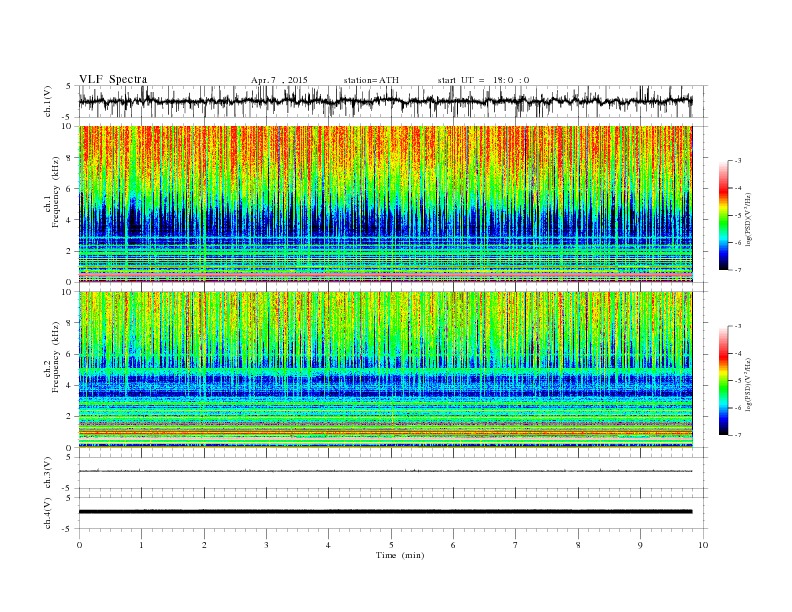
Task: Select the ch.1 "Frequency (kHz)" axis label
Action: 56,192
